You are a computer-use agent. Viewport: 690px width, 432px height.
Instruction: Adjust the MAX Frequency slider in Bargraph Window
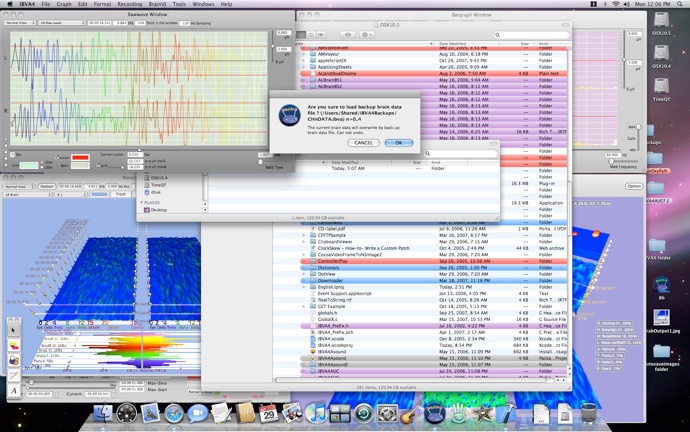coord(612,161)
